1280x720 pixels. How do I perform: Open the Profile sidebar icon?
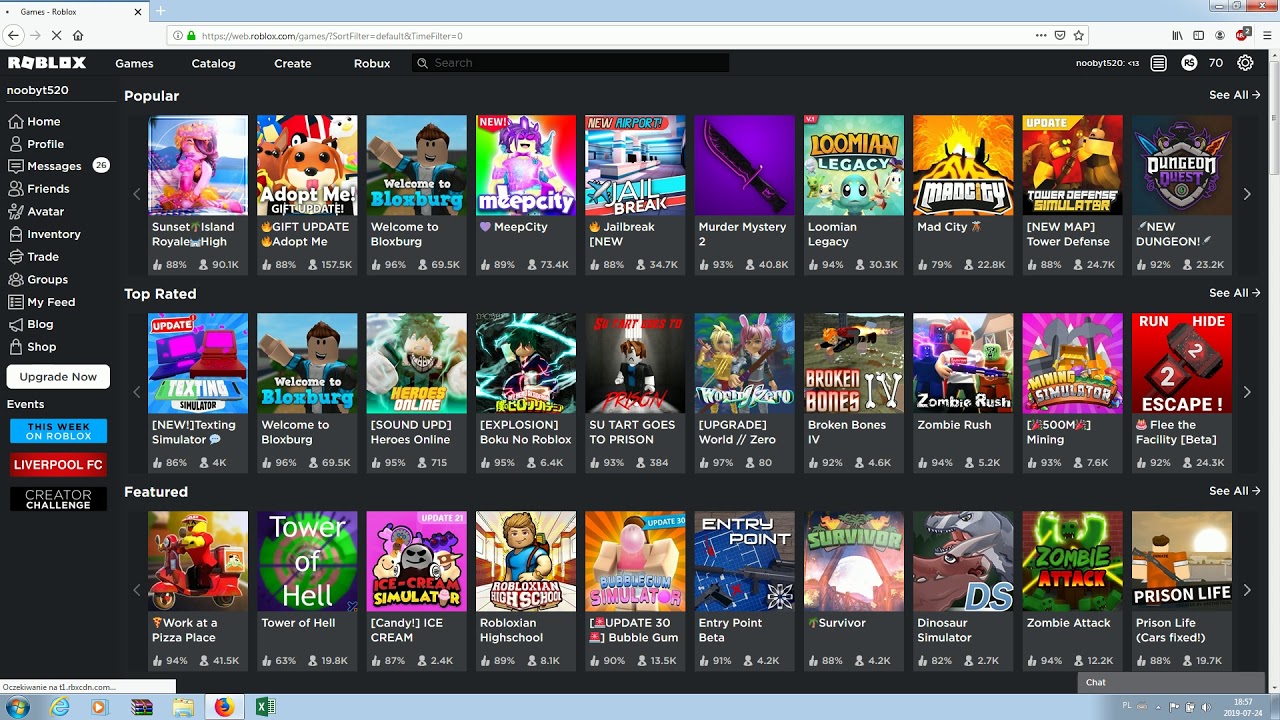(x=16, y=144)
